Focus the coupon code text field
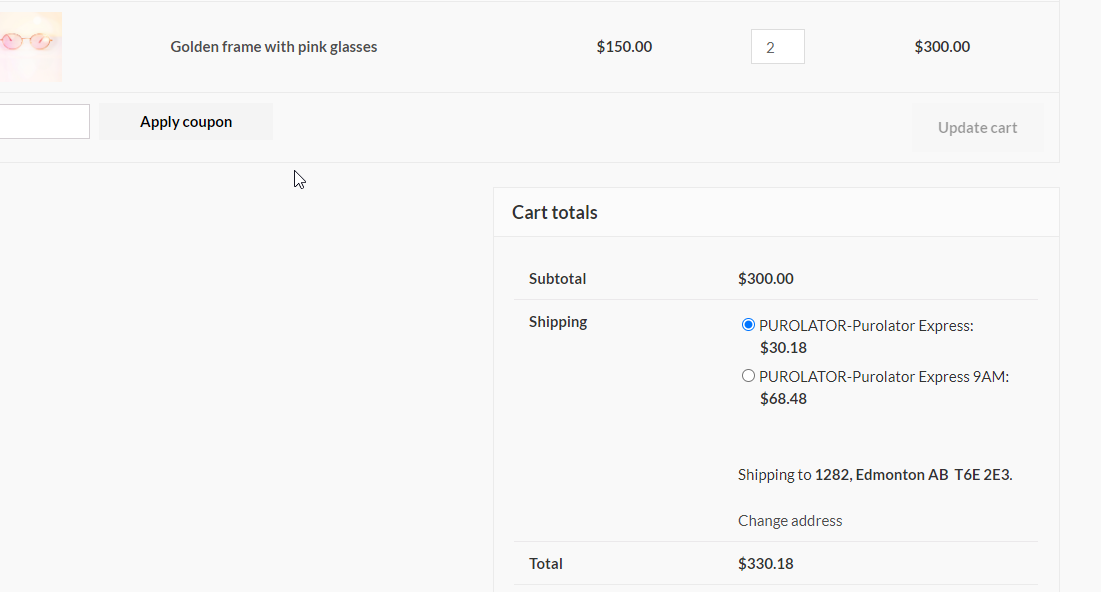Screen dimensions: 1101x592 point(44,122)
